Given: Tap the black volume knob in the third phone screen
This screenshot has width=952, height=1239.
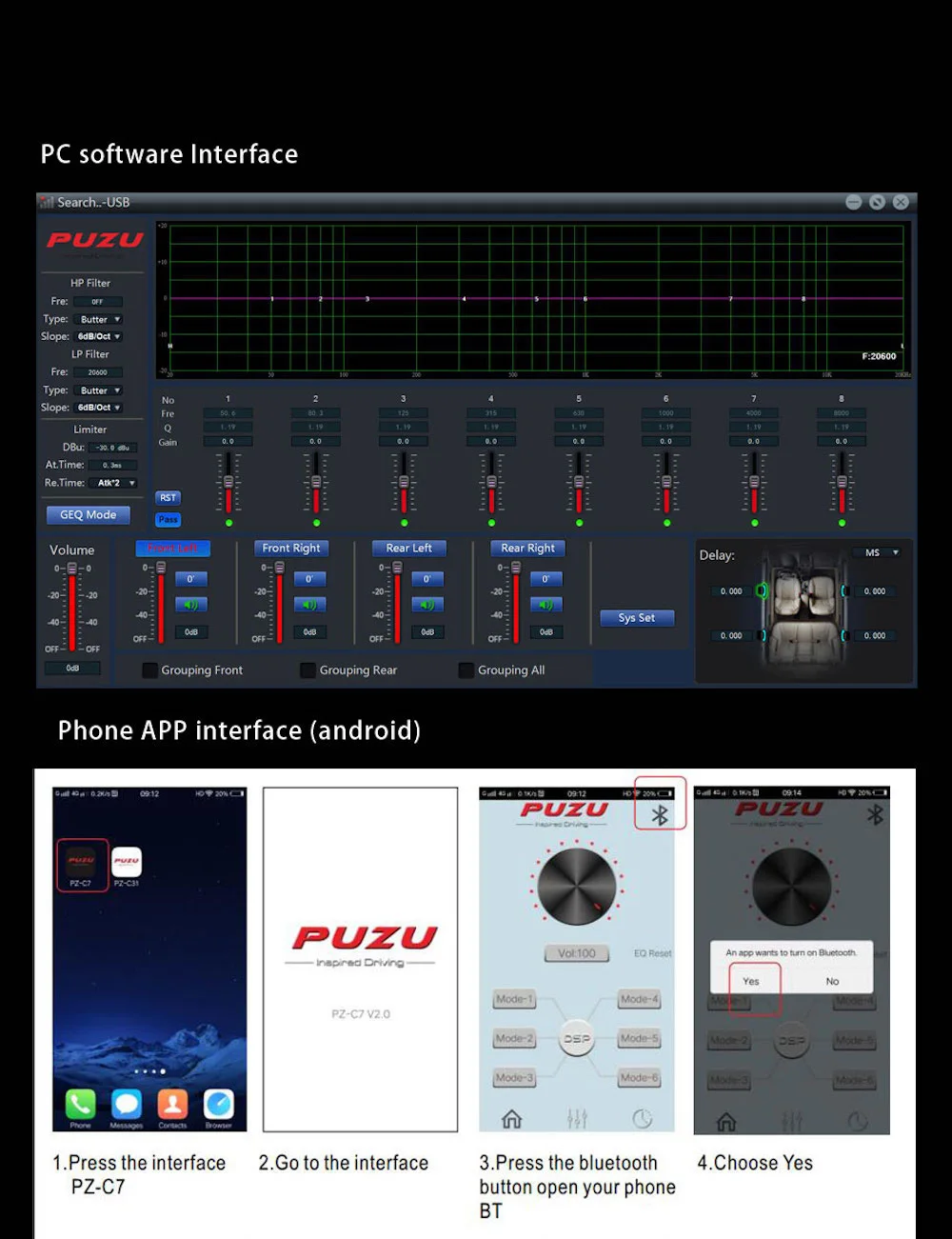Looking at the screenshot, I should pyautogui.click(x=577, y=887).
